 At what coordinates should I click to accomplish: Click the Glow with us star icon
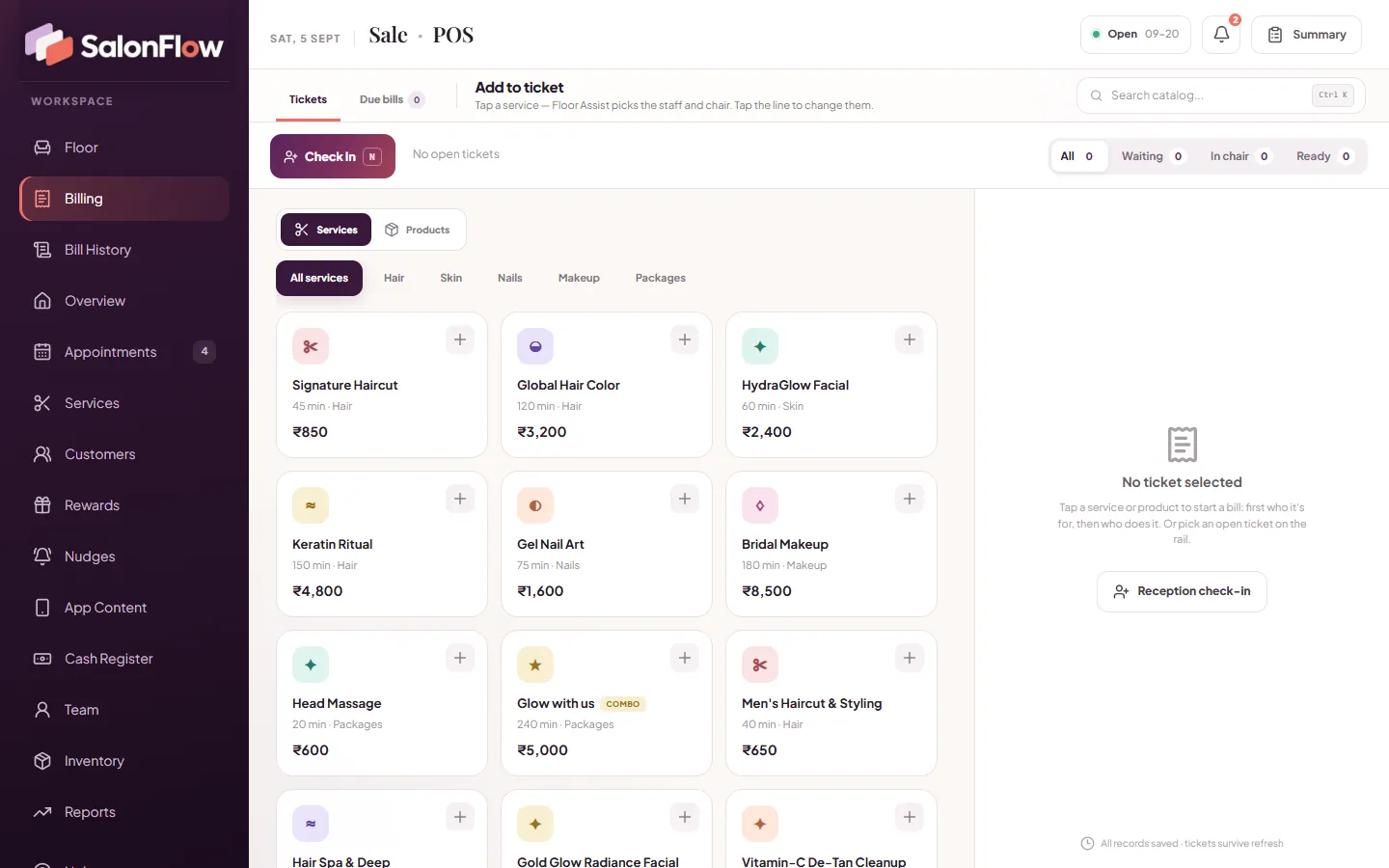click(535, 665)
